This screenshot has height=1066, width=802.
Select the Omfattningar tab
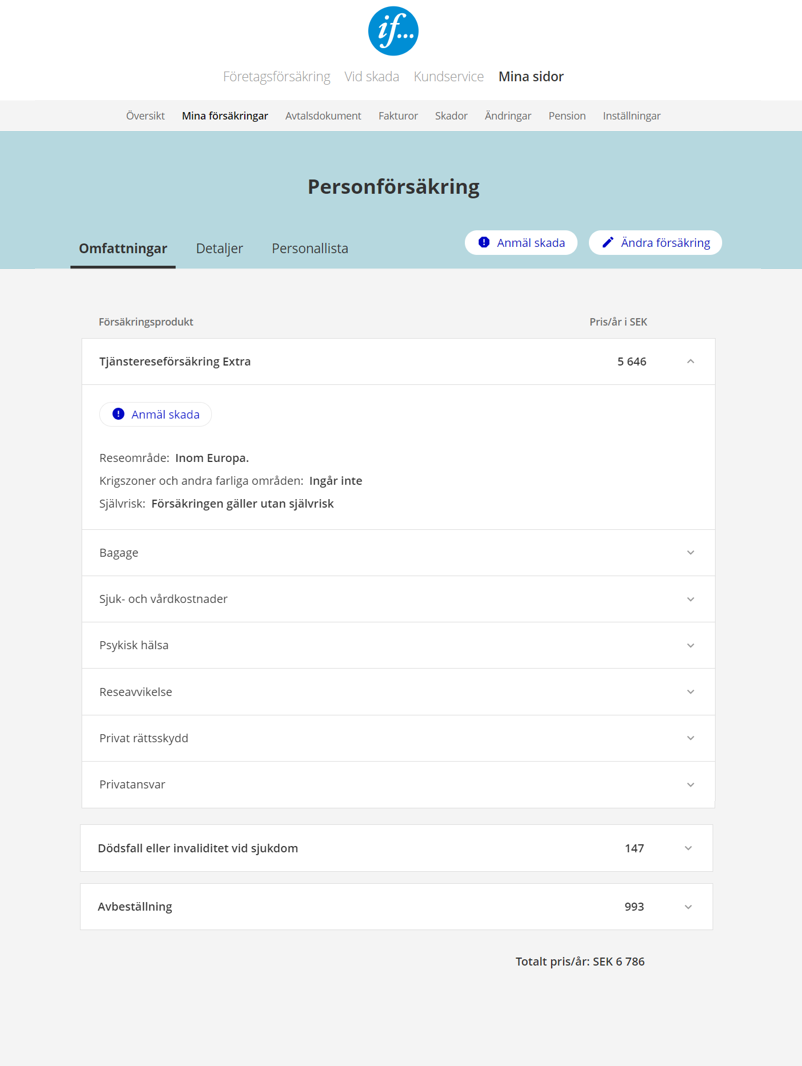[123, 248]
